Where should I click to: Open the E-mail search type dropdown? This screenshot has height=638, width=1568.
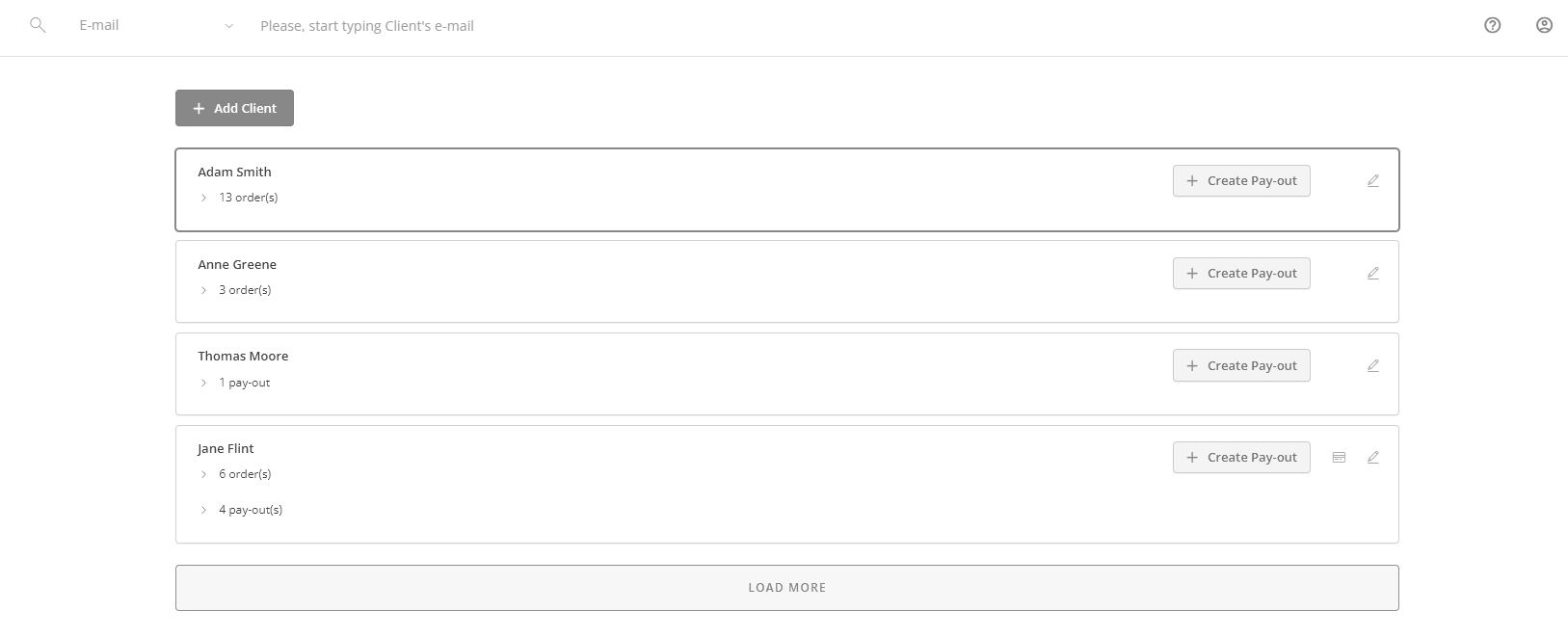[228, 25]
